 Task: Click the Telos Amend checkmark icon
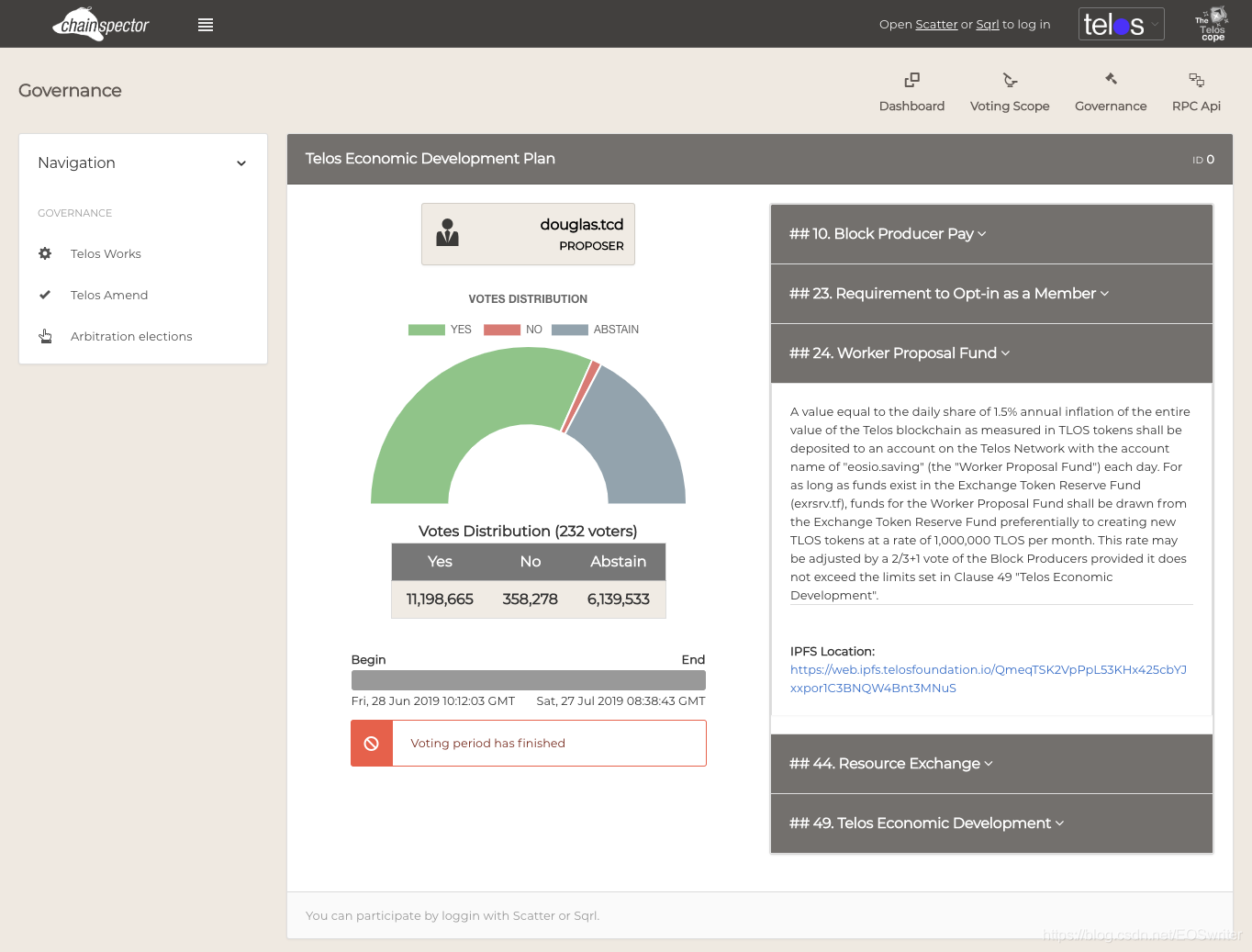click(x=45, y=295)
